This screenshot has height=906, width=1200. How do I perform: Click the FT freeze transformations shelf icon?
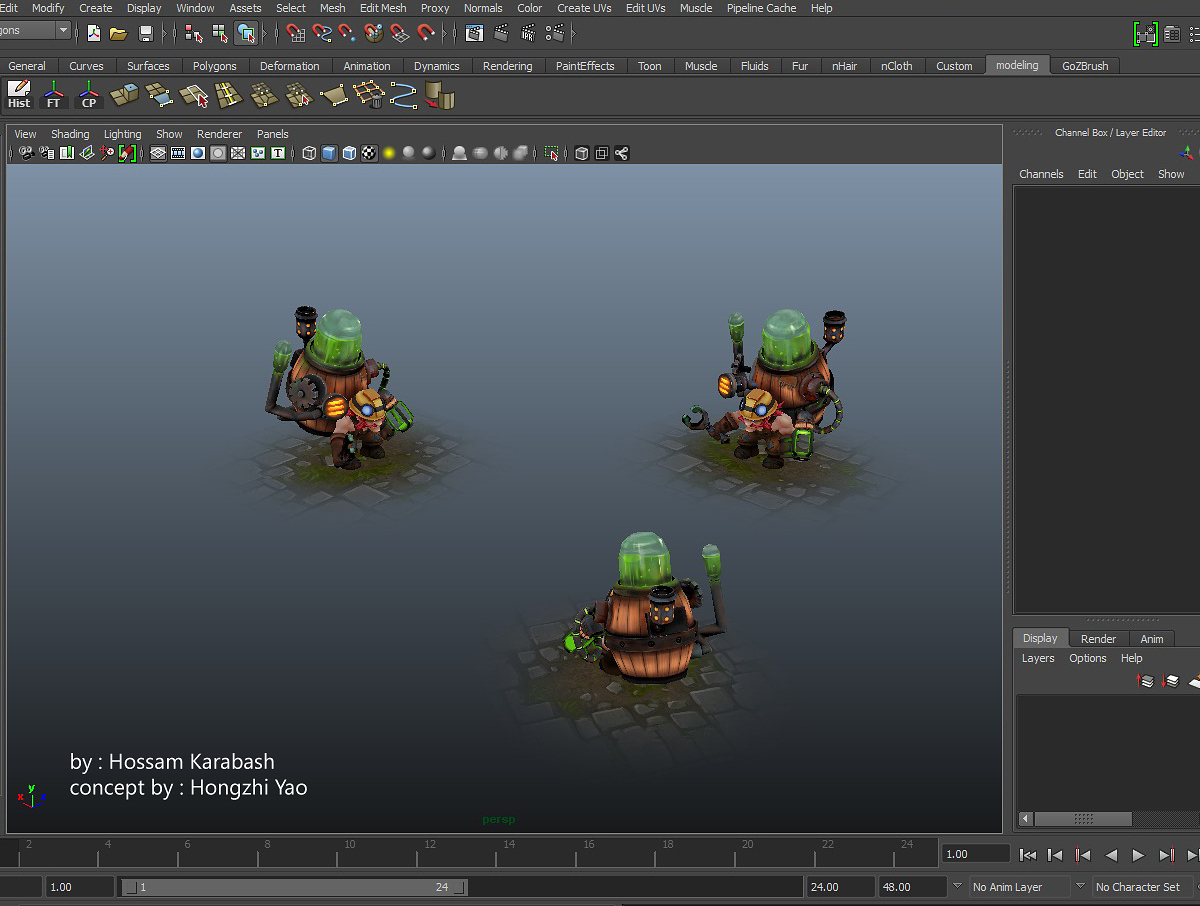(x=54, y=95)
